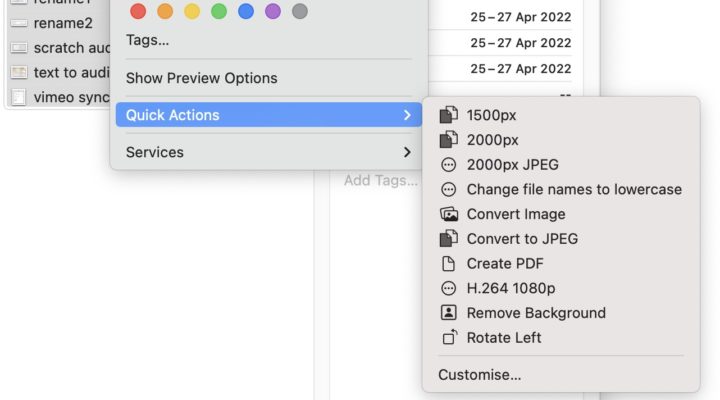This screenshot has height=400, width=720.
Task: Click the vimeo sync file icon
Action: [18, 97]
